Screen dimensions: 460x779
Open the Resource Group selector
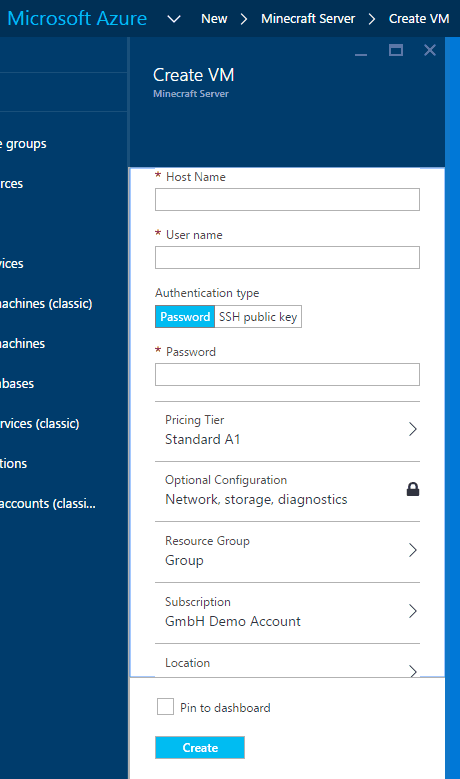[x=287, y=551]
